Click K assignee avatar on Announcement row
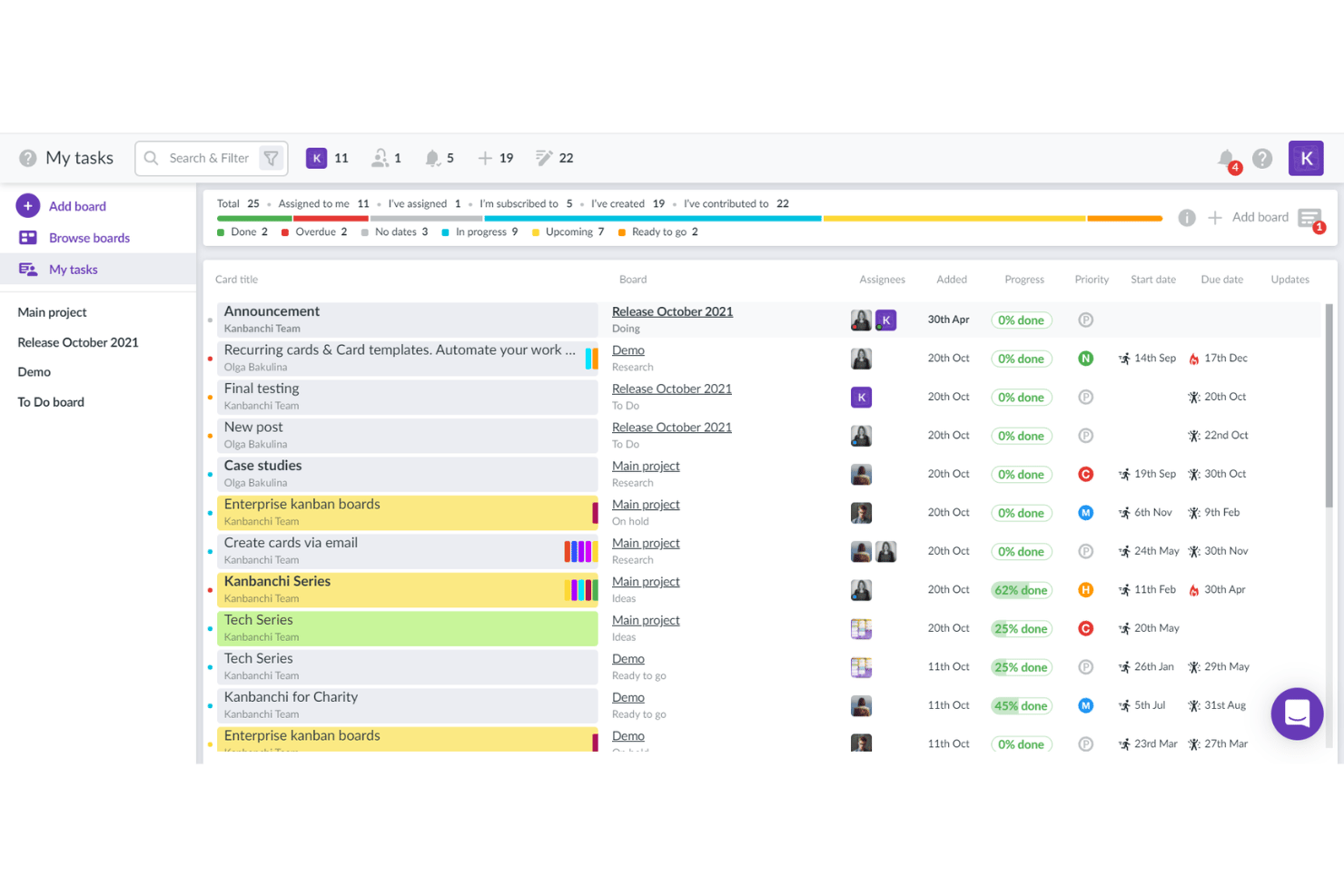 click(x=885, y=320)
